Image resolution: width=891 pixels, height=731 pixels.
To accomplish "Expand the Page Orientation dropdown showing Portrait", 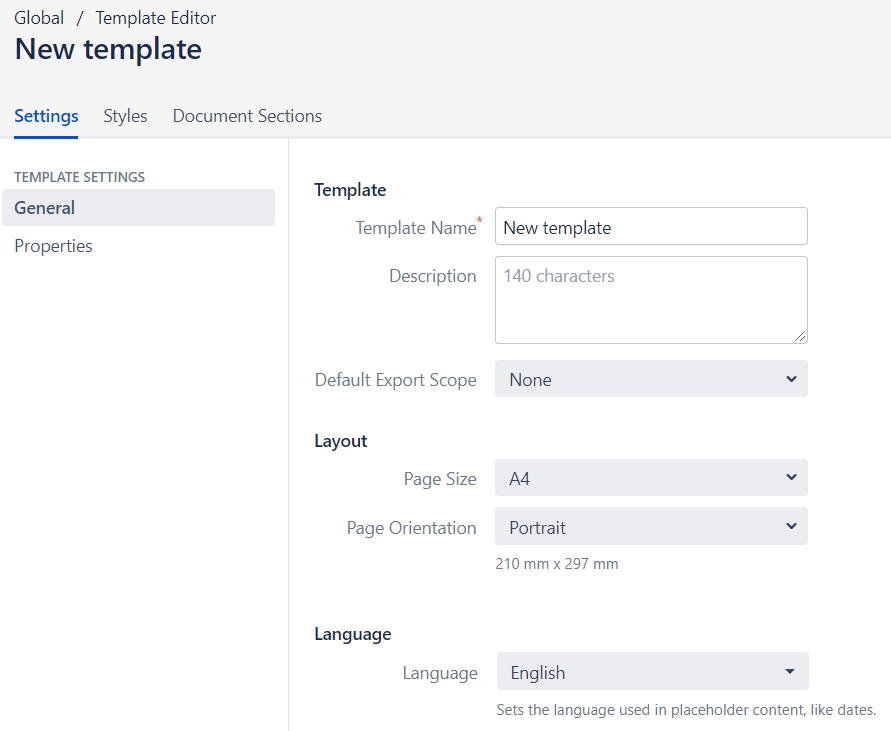I will coord(651,526).
